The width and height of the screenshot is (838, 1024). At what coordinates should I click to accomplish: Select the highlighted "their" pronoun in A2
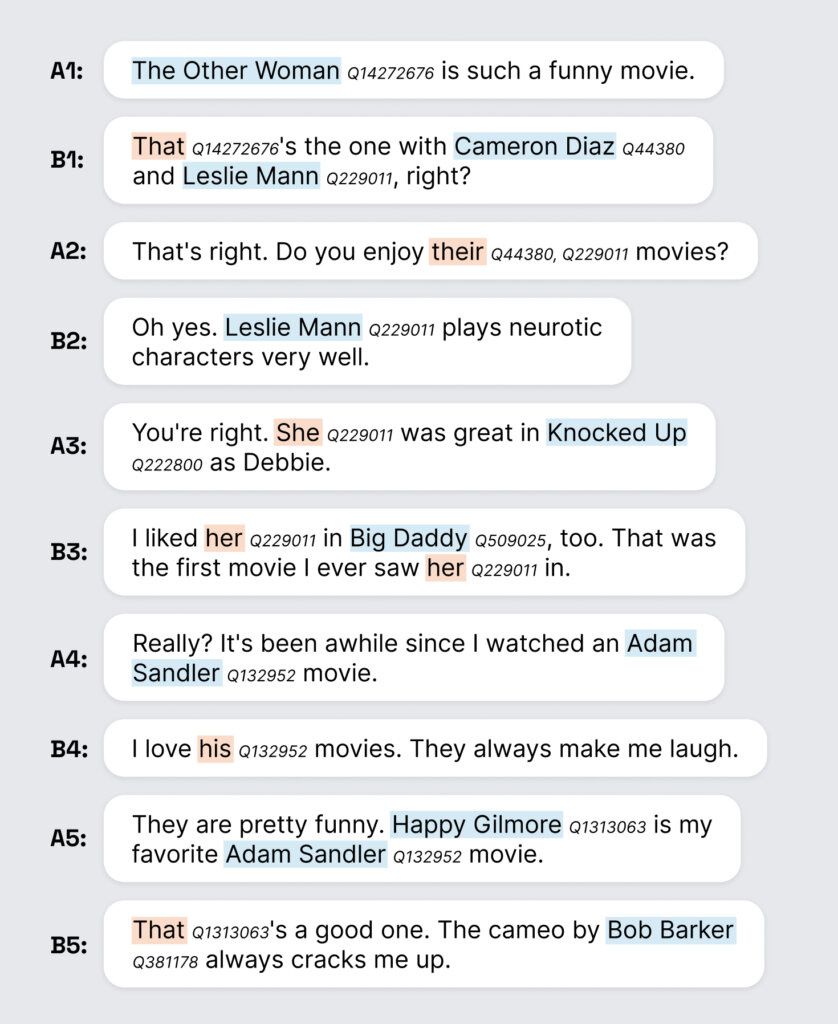coord(457,251)
